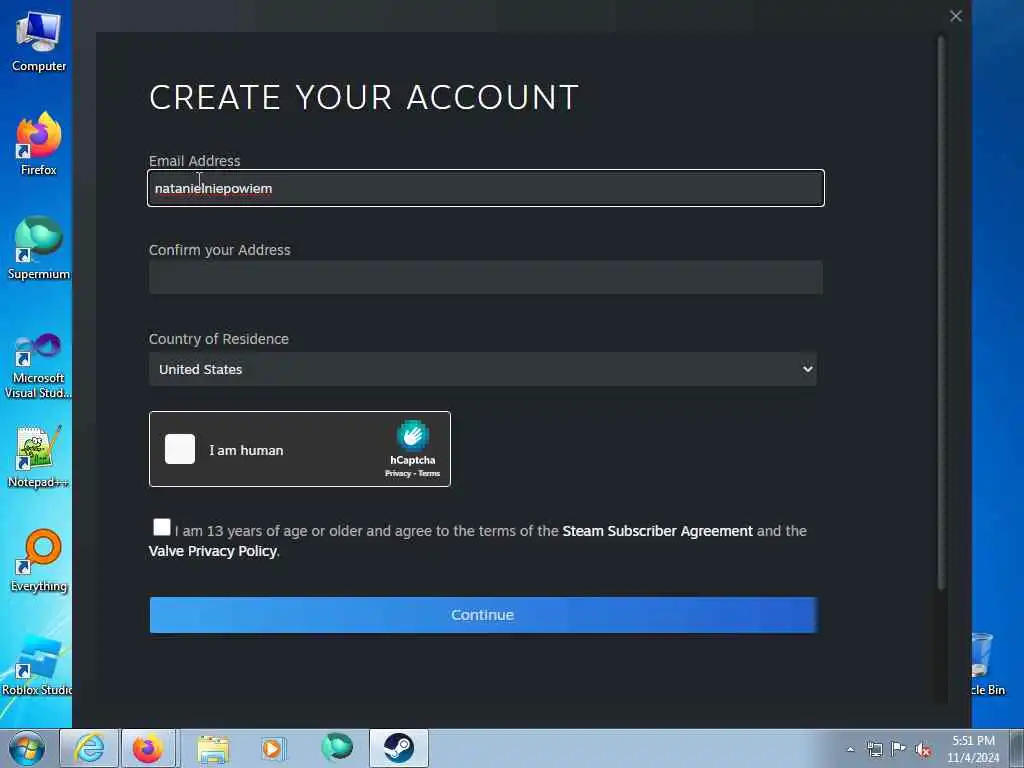1024x768 pixels.
Task: Open the hCaptcha Privacy link
Action: tap(398, 473)
